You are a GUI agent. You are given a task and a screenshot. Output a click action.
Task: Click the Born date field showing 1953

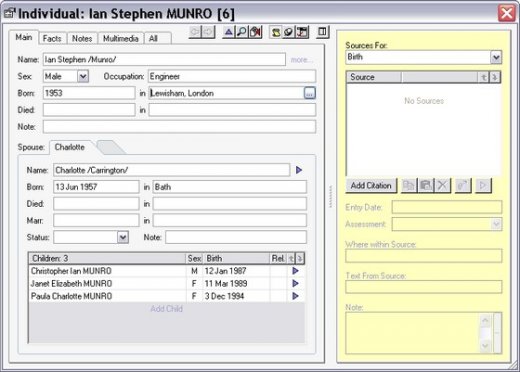click(89, 93)
